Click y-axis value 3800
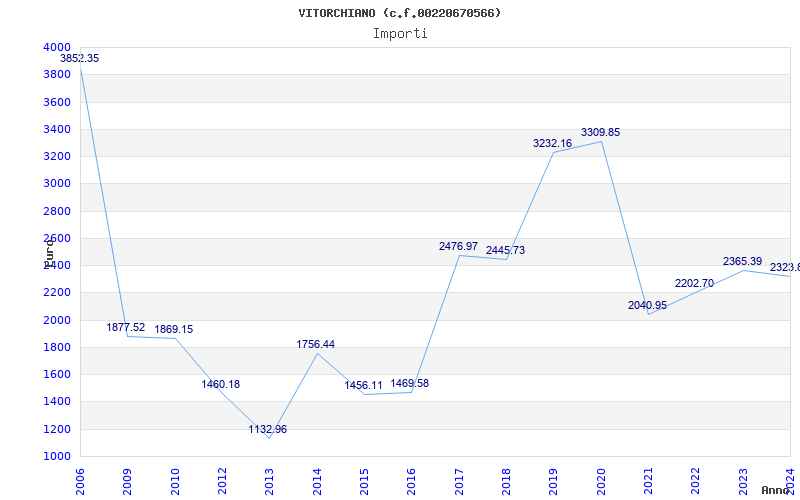800x500 pixels. coord(57,74)
